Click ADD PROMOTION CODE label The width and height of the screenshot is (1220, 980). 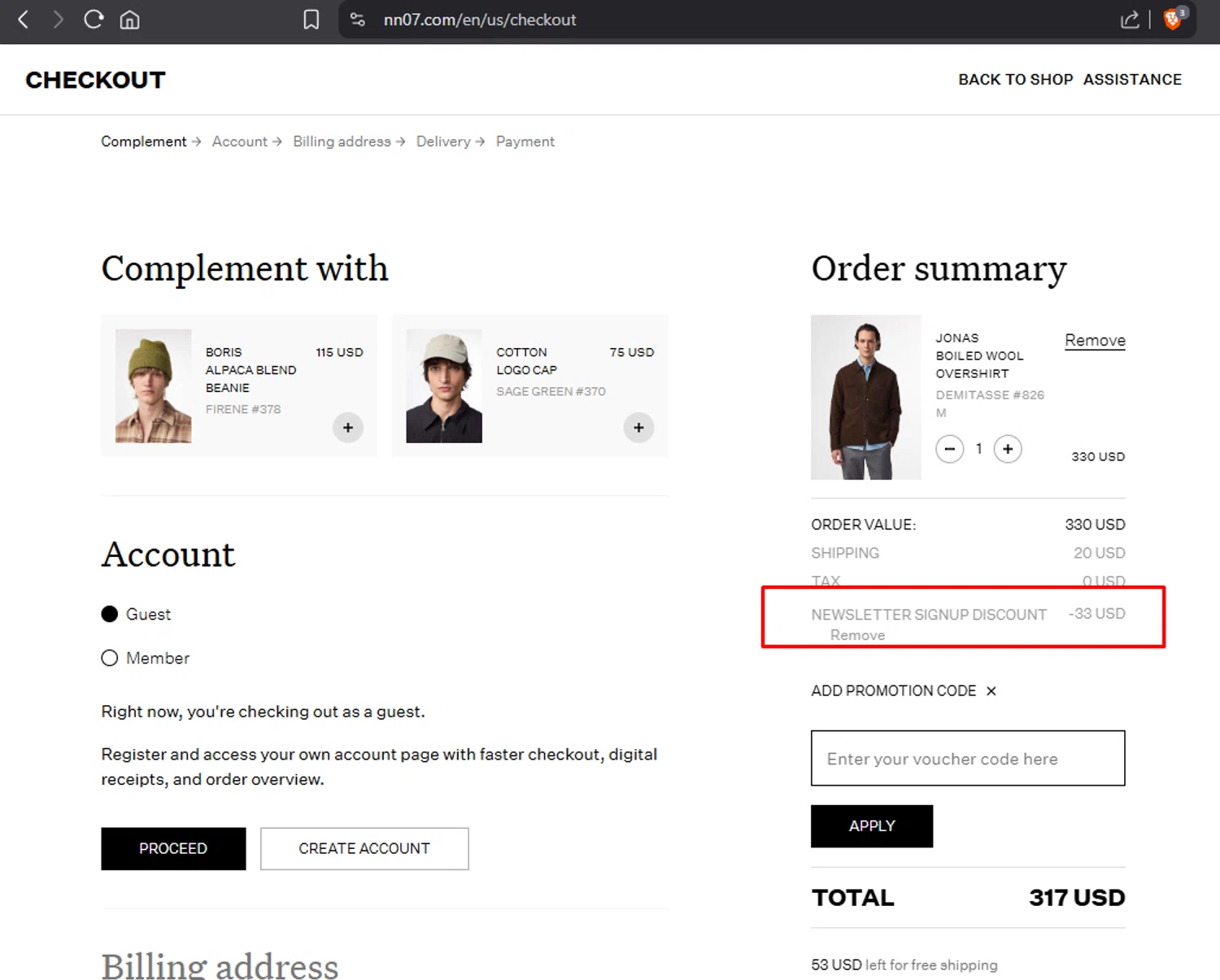pyautogui.click(x=893, y=691)
